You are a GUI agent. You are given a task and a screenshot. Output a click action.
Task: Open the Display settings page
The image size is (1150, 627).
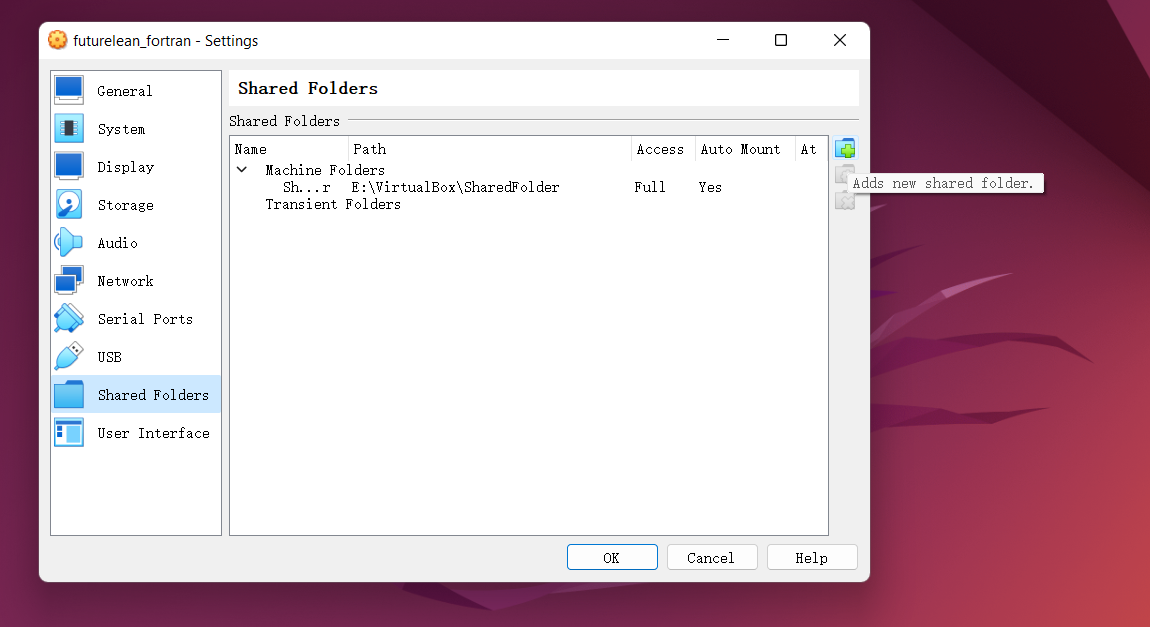click(124, 166)
